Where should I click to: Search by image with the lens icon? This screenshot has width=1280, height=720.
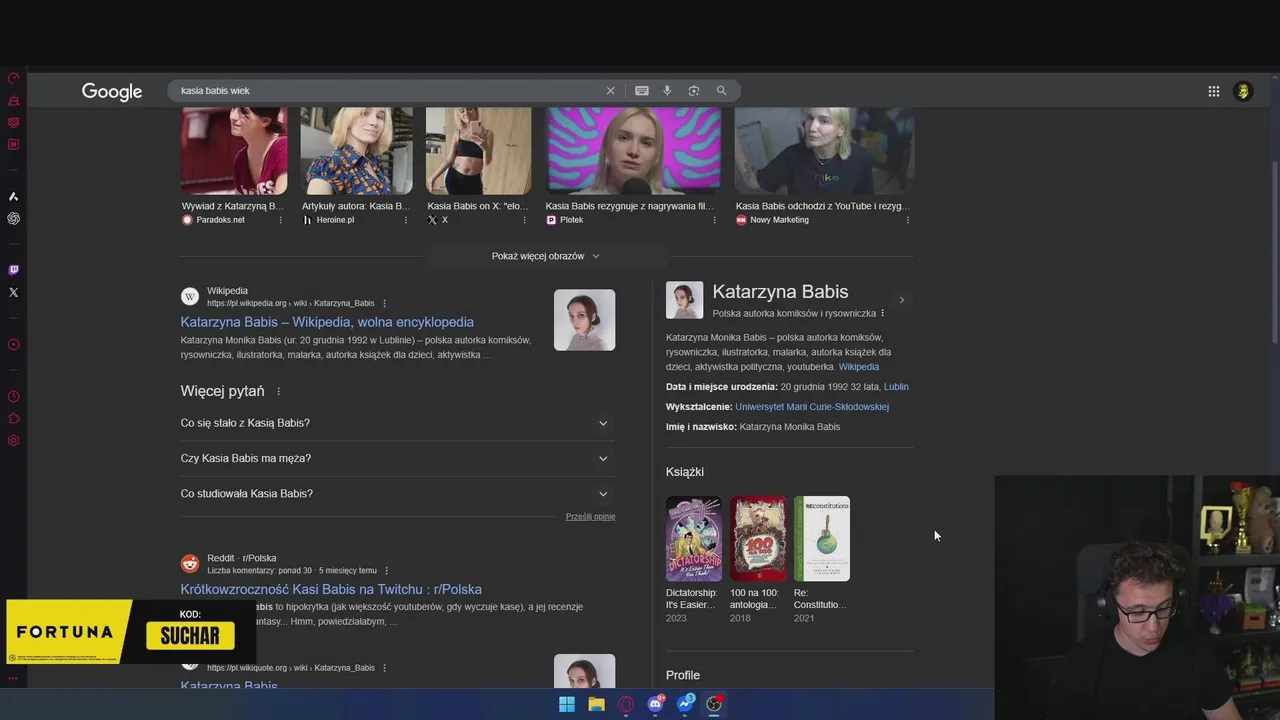coord(694,90)
